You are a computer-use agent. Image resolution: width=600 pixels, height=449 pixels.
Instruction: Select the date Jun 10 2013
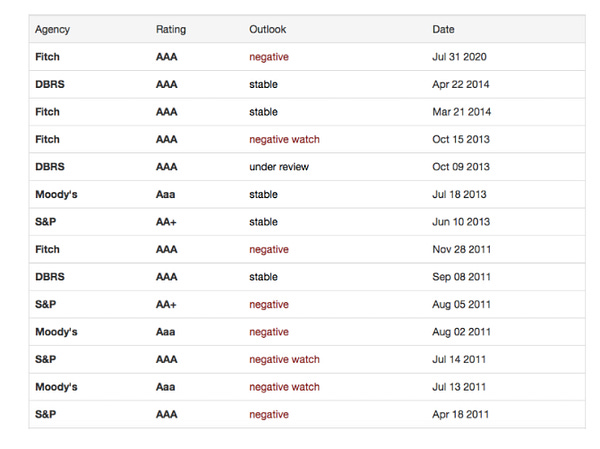point(461,222)
